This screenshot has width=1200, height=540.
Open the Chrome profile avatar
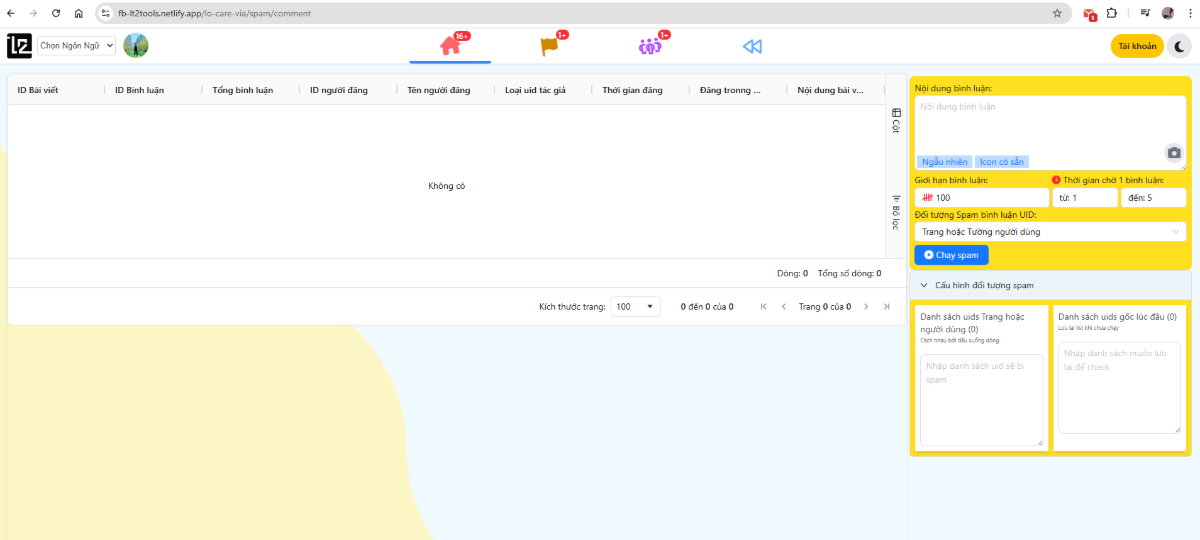[x=1167, y=13]
